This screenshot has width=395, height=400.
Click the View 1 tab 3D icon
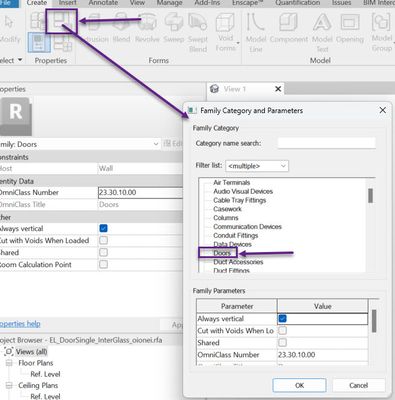(x=215, y=89)
